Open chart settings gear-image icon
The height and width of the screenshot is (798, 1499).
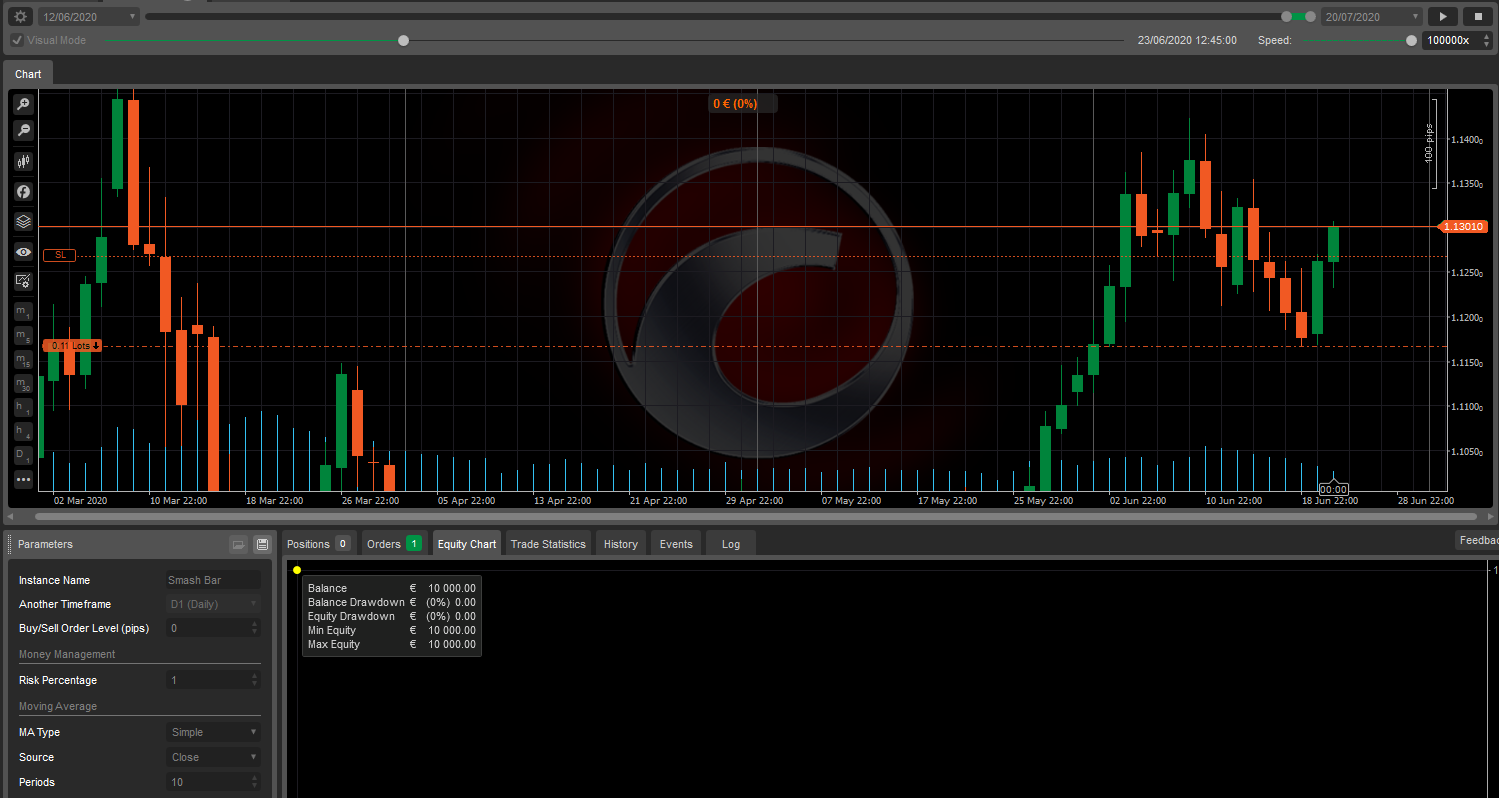click(23, 282)
